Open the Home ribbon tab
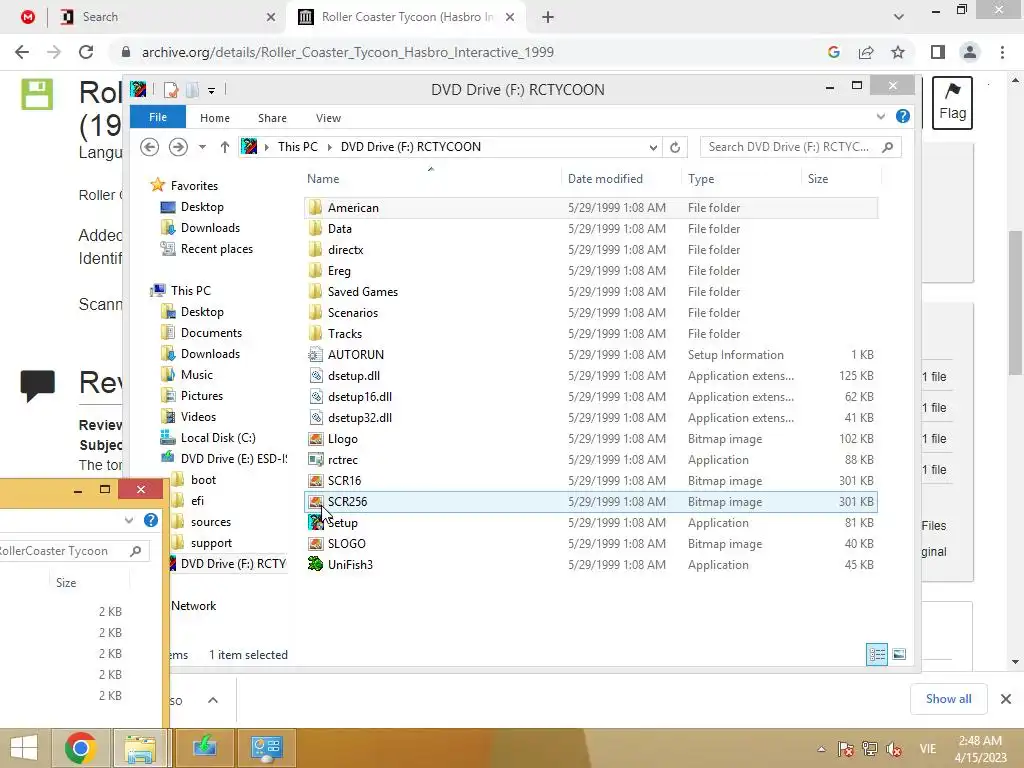Screen dimensions: 1024x768 click(215, 118)
